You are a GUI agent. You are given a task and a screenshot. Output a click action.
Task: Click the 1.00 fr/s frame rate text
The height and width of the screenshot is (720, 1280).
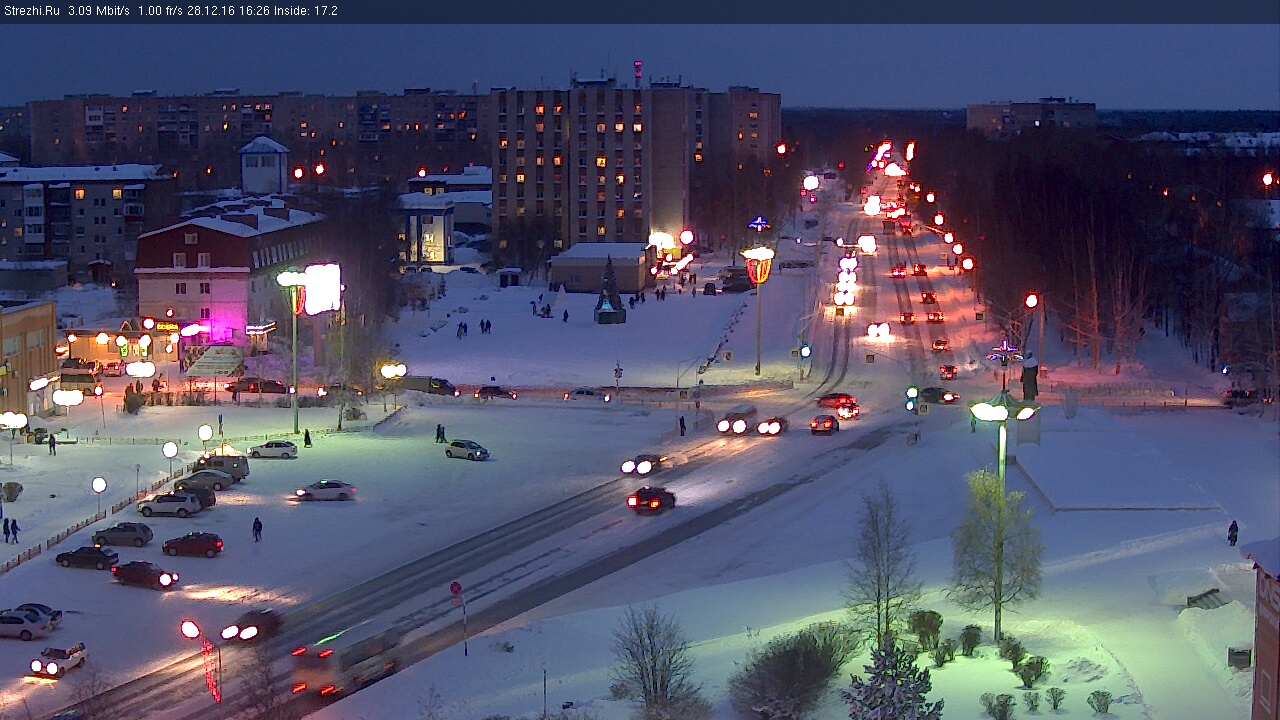pyautogui.click(x=161, y=11)
